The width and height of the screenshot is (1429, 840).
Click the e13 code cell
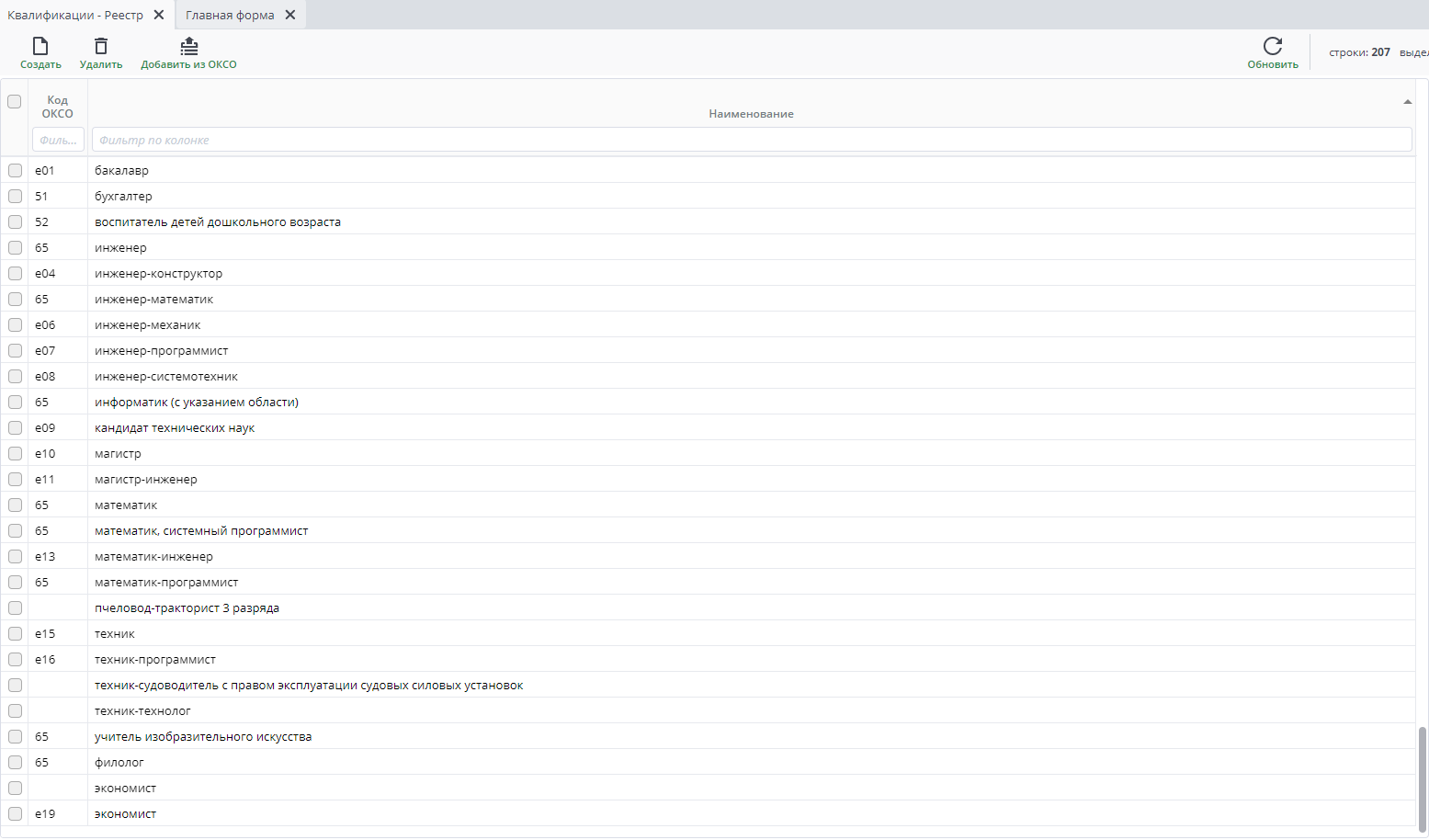point(58,556)
